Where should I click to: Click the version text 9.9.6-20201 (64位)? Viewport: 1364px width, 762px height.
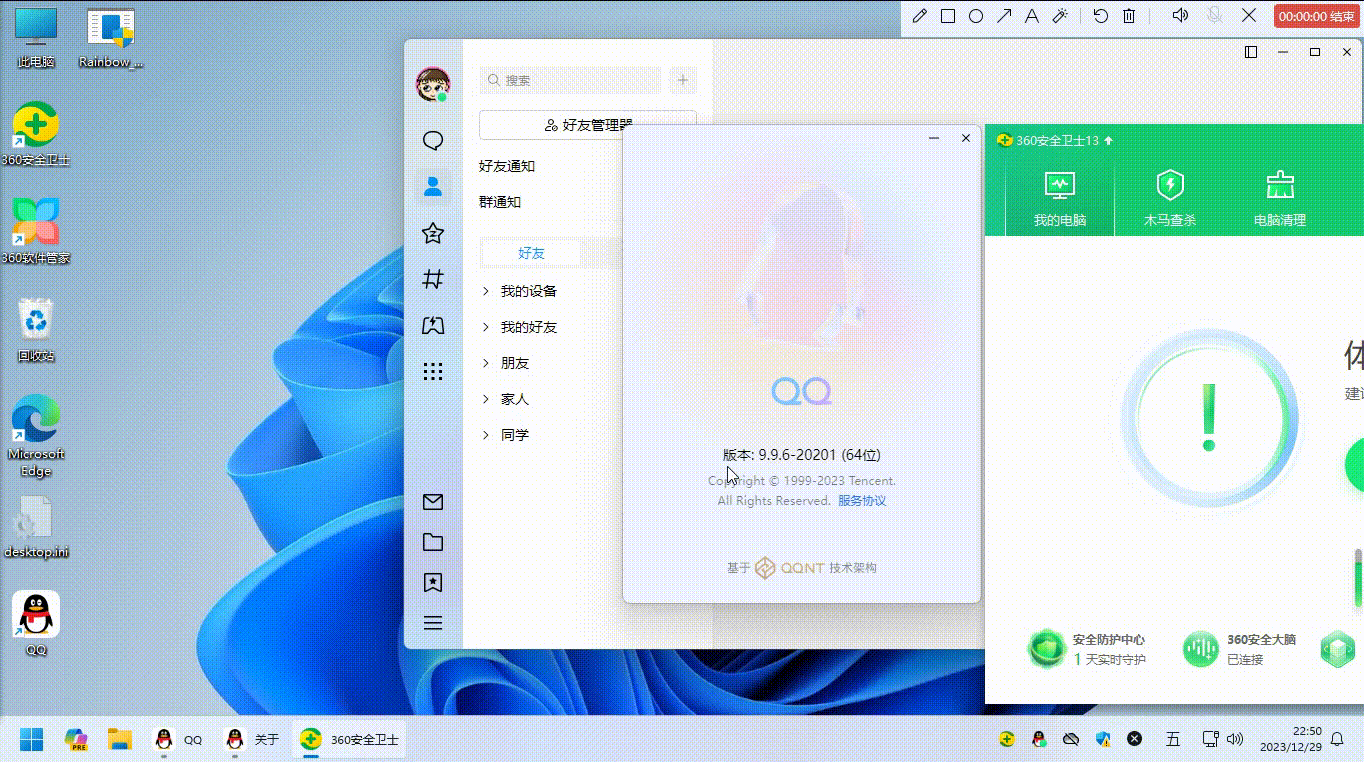coord(802,455)
